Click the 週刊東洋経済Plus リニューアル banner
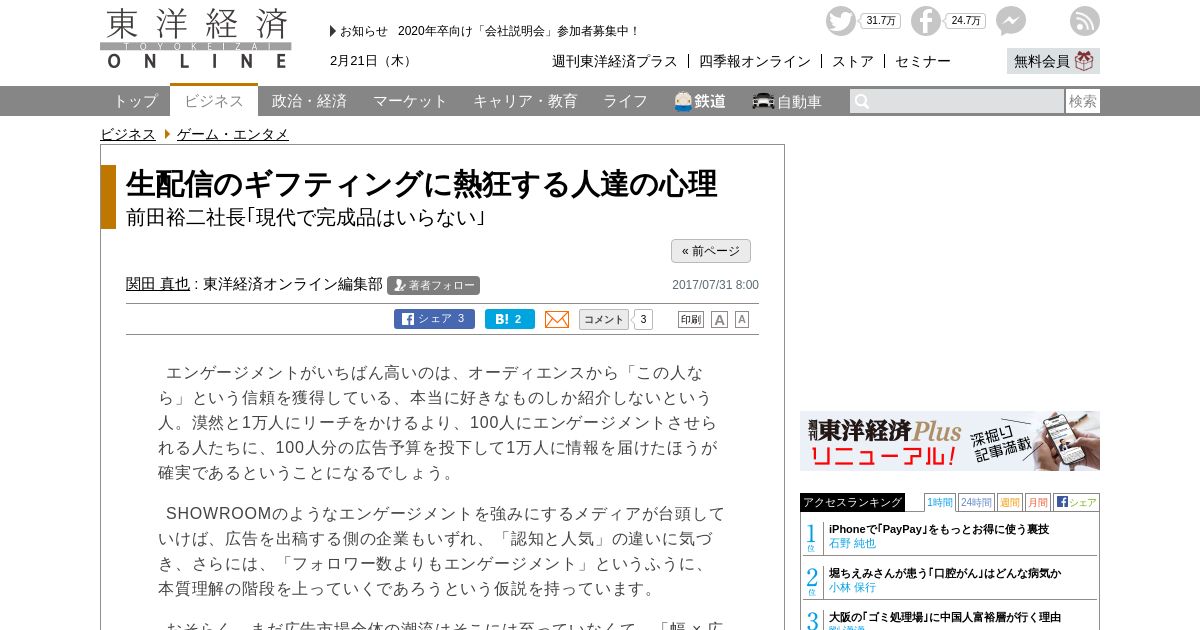 (950, 441)
